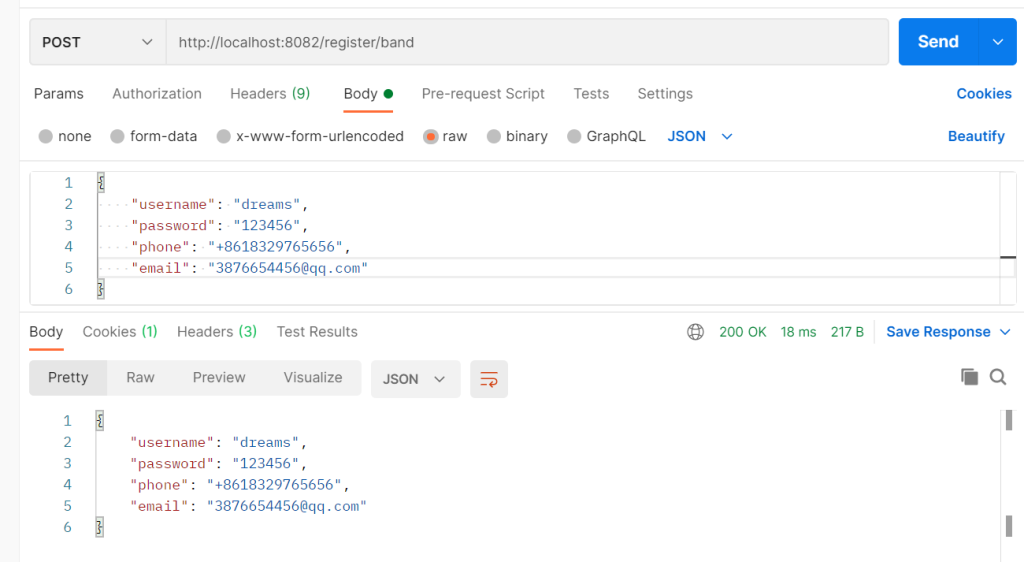Open the Pre-request Script tab
Image resolution: width=1024 pixels, height=562 pixels.
[x=483, y=94]
